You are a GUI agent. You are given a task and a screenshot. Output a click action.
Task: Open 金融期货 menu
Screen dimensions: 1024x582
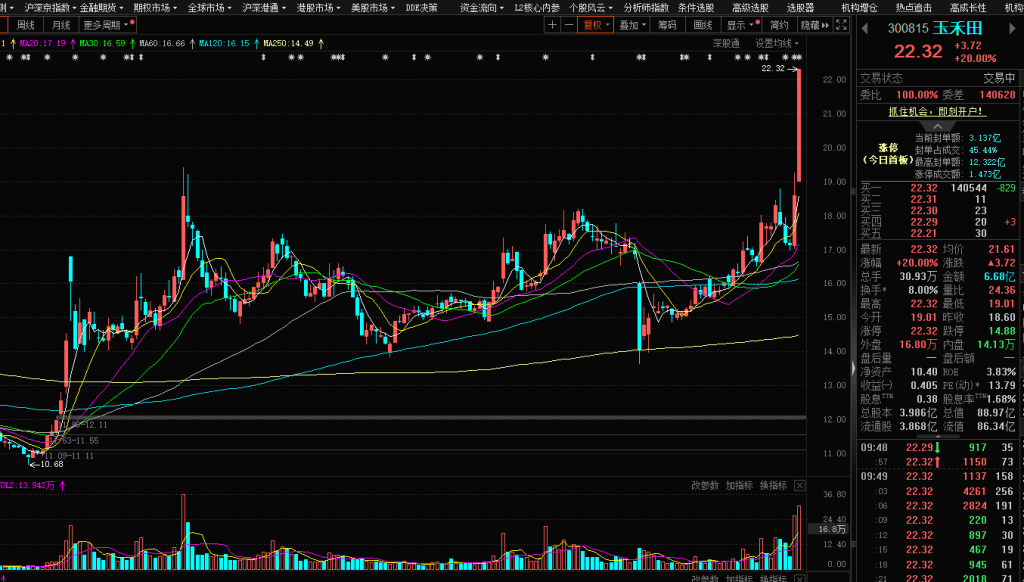101,8
